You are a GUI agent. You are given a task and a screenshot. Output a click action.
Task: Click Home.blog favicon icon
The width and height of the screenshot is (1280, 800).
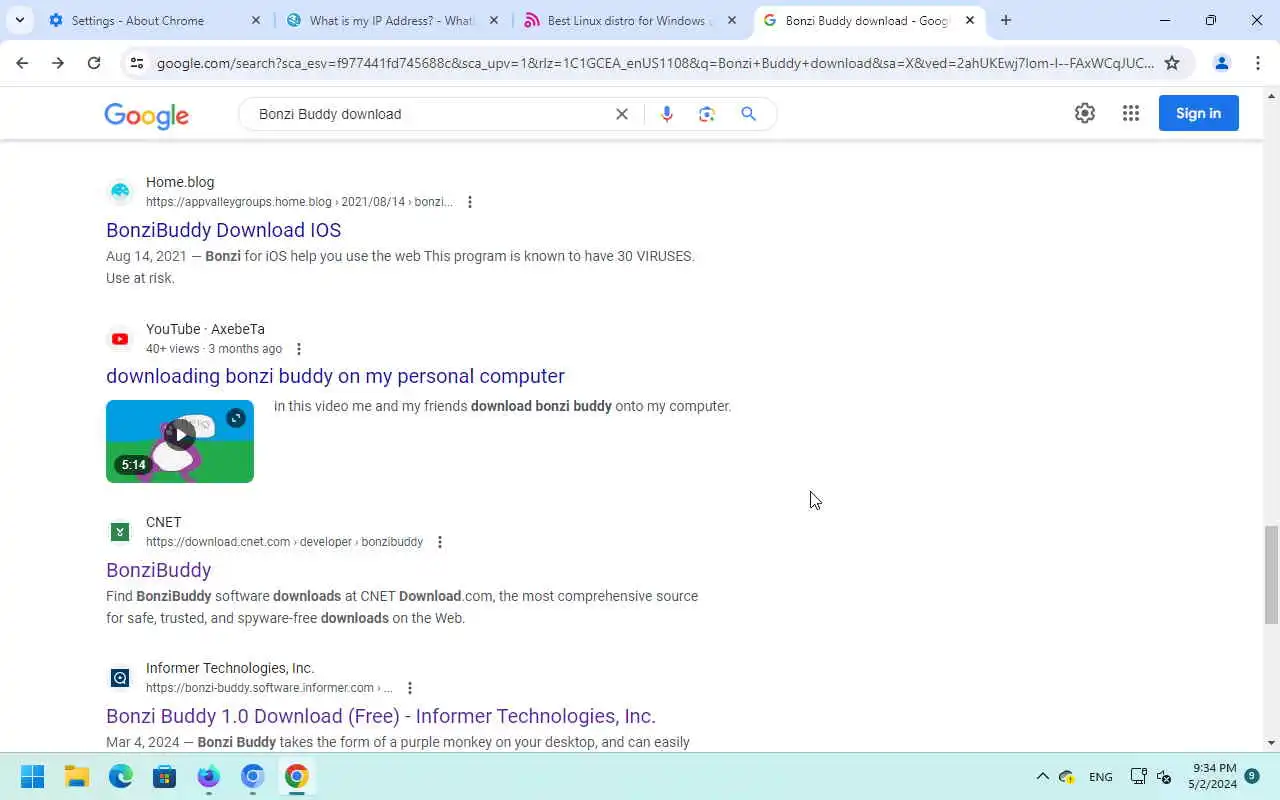click(120, 192)
